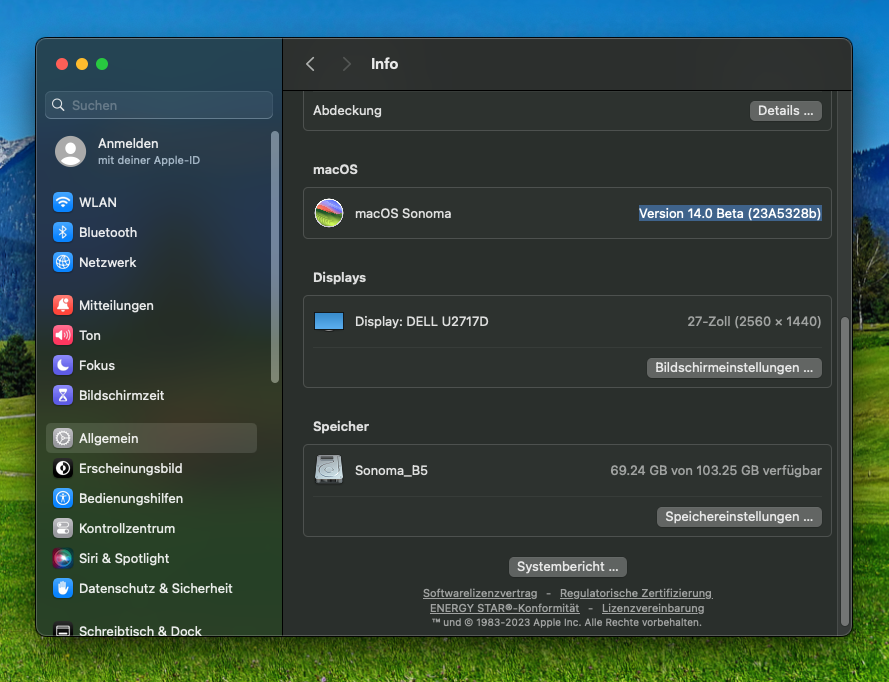Screen dimensions: 889x682
Task: Click the highlighted Version 14.0 Beta text
Action: [x=730, y=213]
